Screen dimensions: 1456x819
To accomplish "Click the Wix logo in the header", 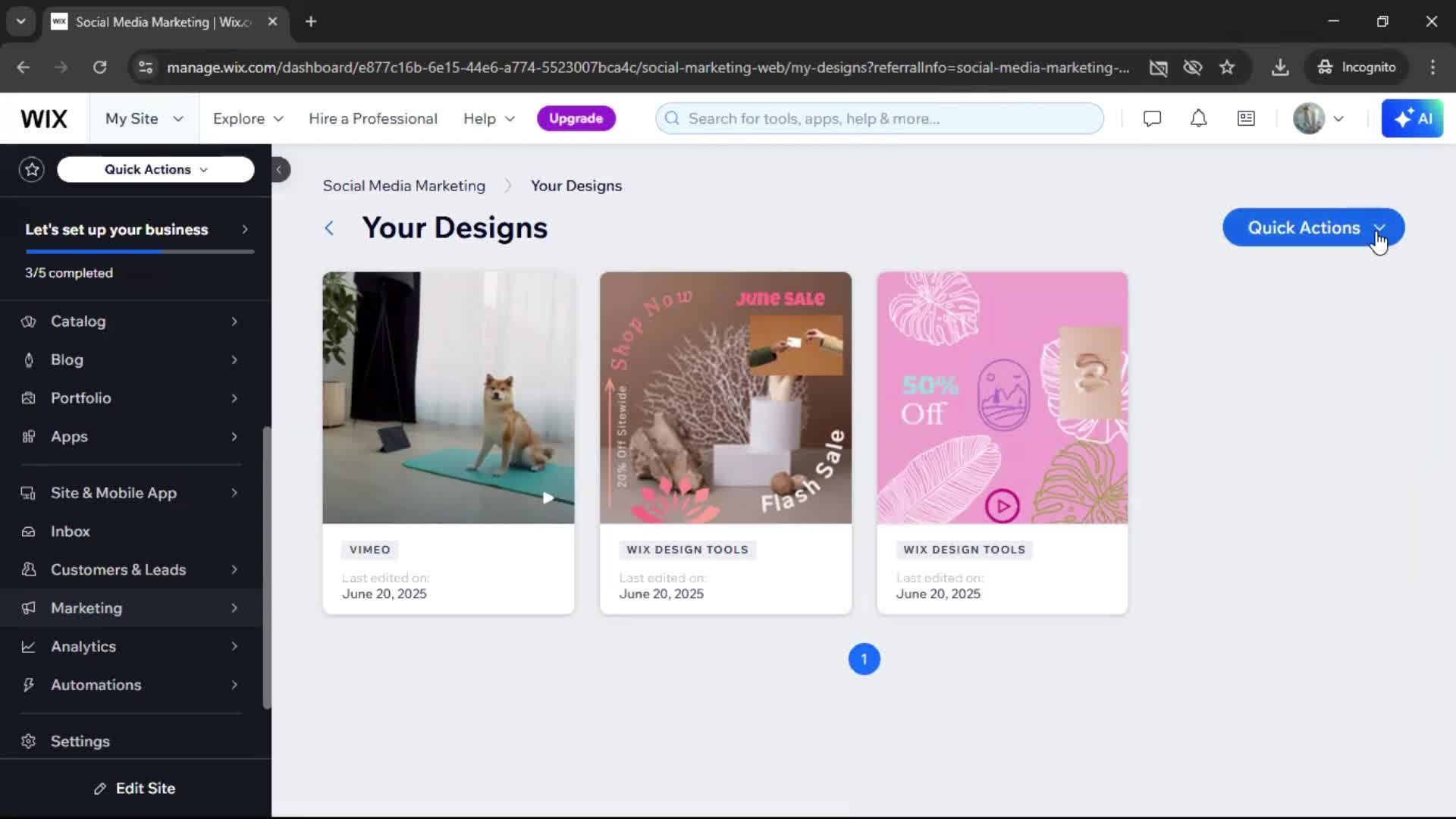I will coord(44,119).
